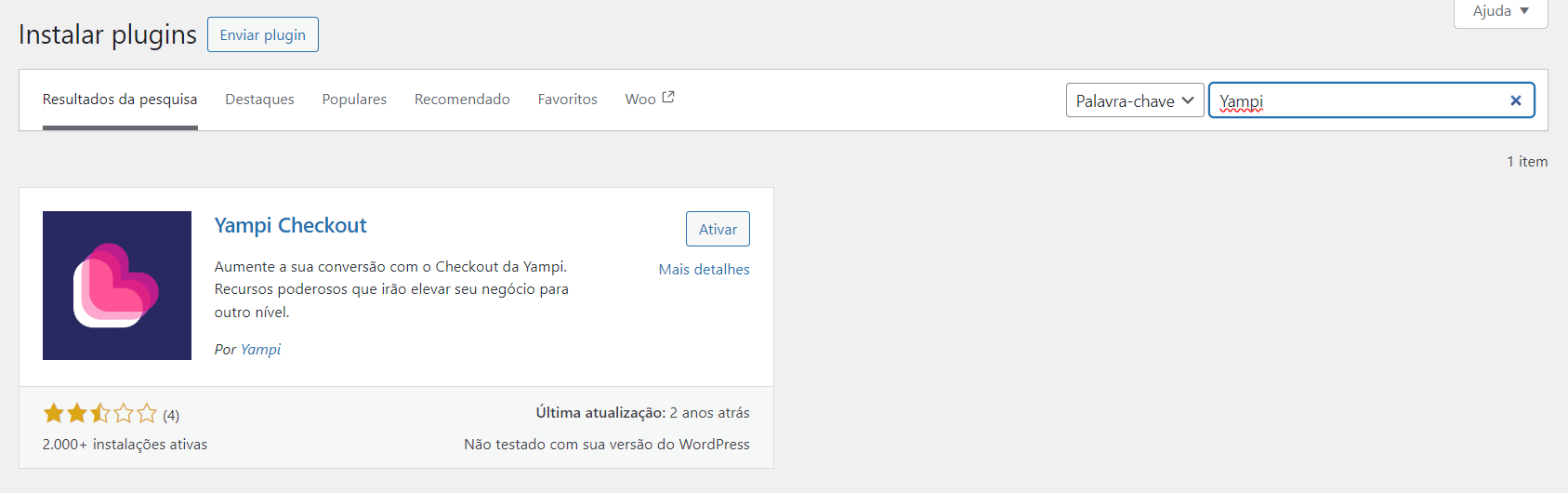Viewport: 1568px width, 493px height.
Task: Click the rating count (4)
Action: coord(171,415)
